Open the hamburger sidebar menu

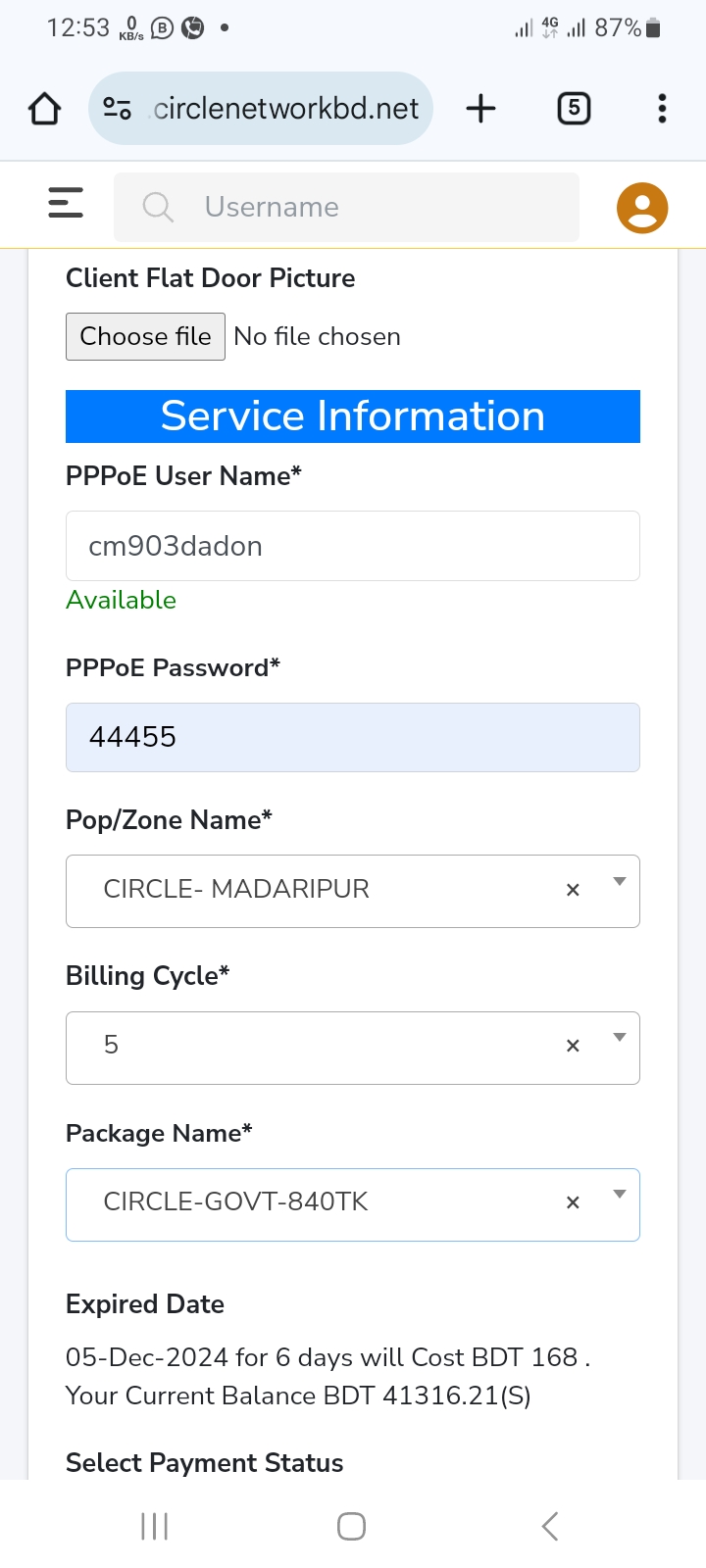pyautogui.click(x=66, y=203)
